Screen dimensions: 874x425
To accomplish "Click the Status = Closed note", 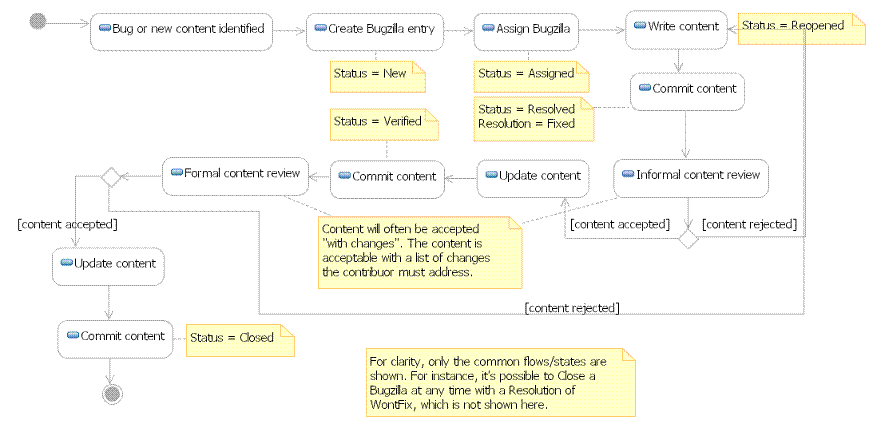I will click(241, 338).
